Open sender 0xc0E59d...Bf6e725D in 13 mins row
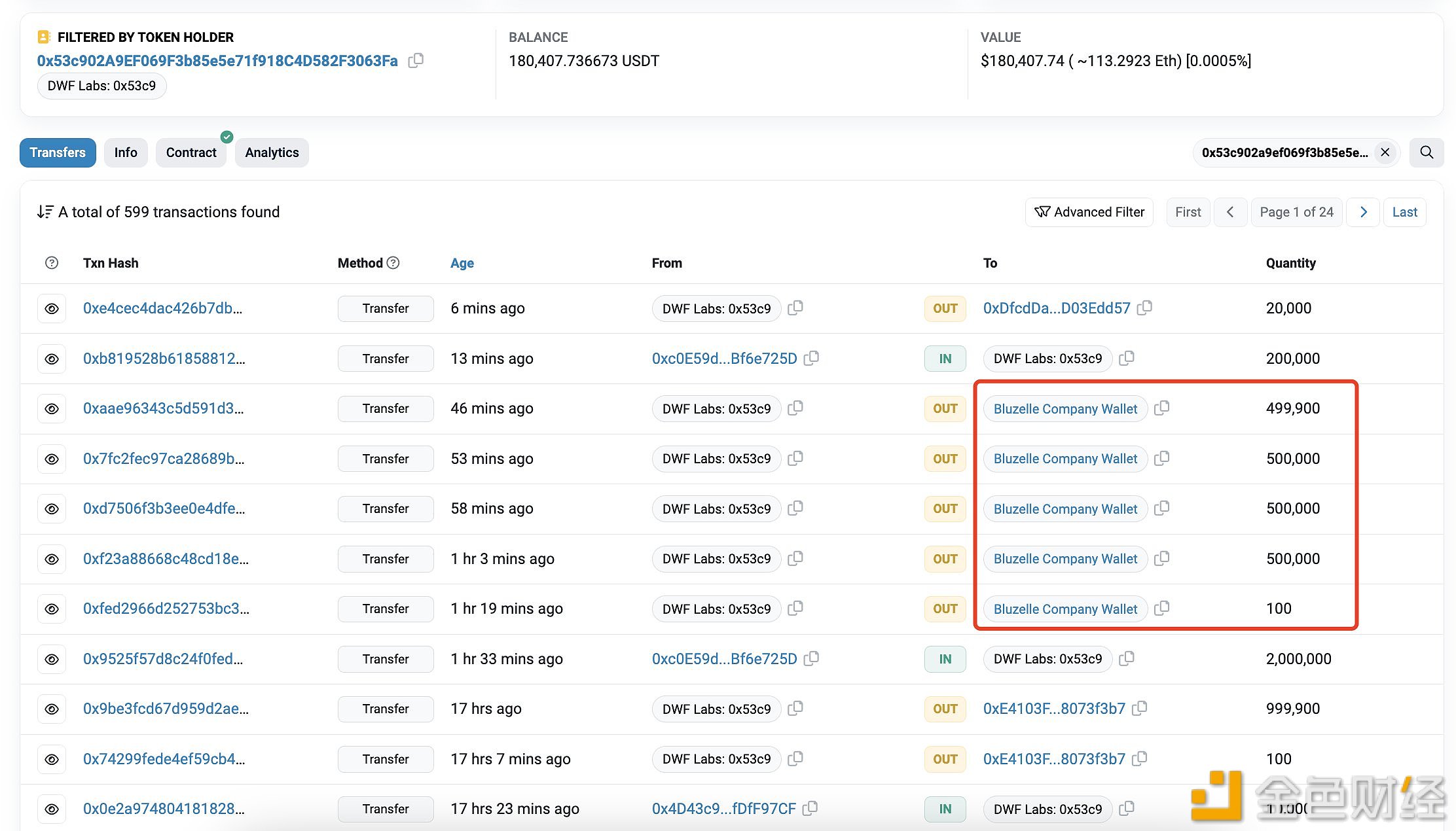 tap(725, 359)
